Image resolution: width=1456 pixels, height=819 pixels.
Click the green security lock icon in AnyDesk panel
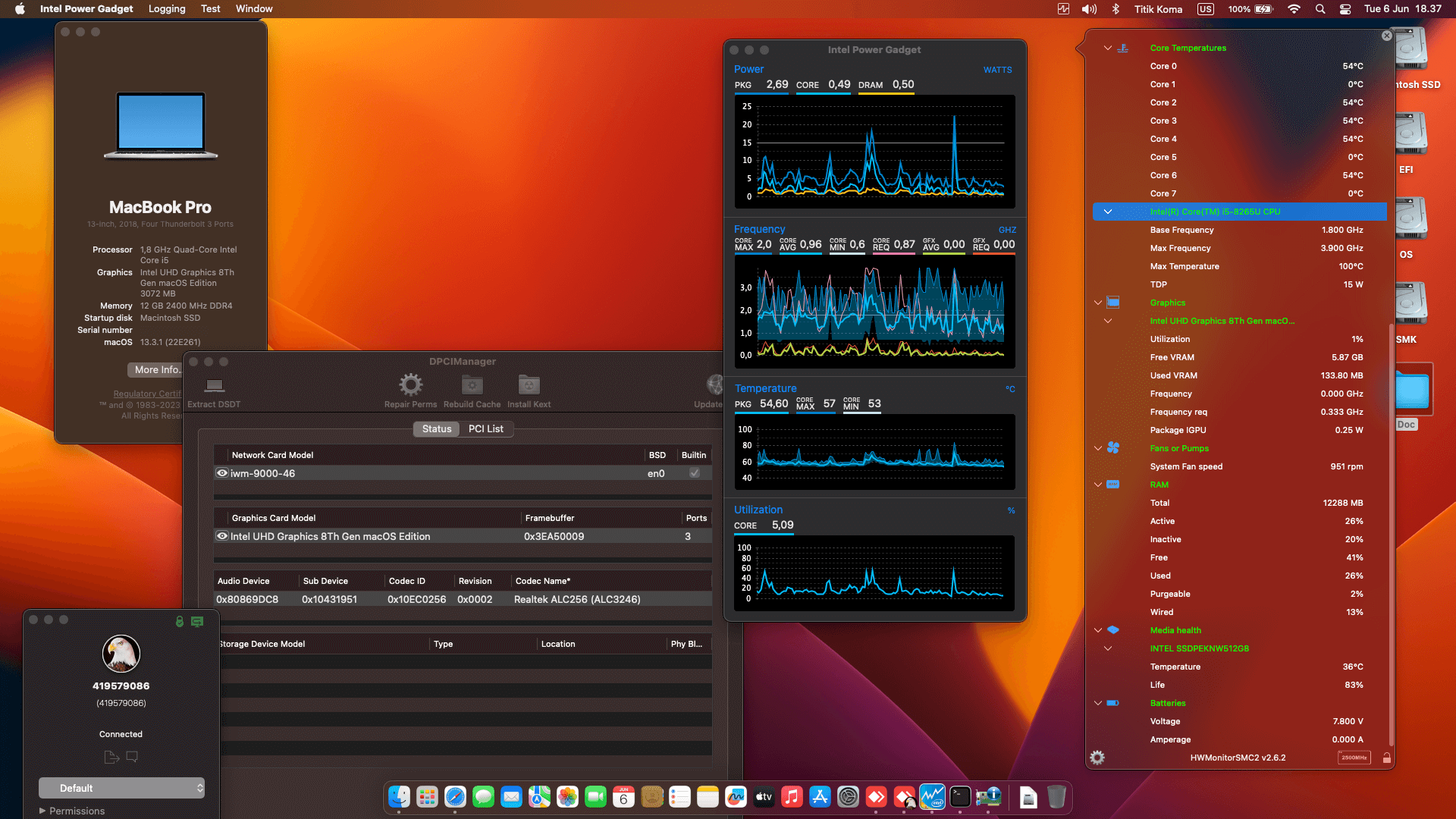point(180,621)
